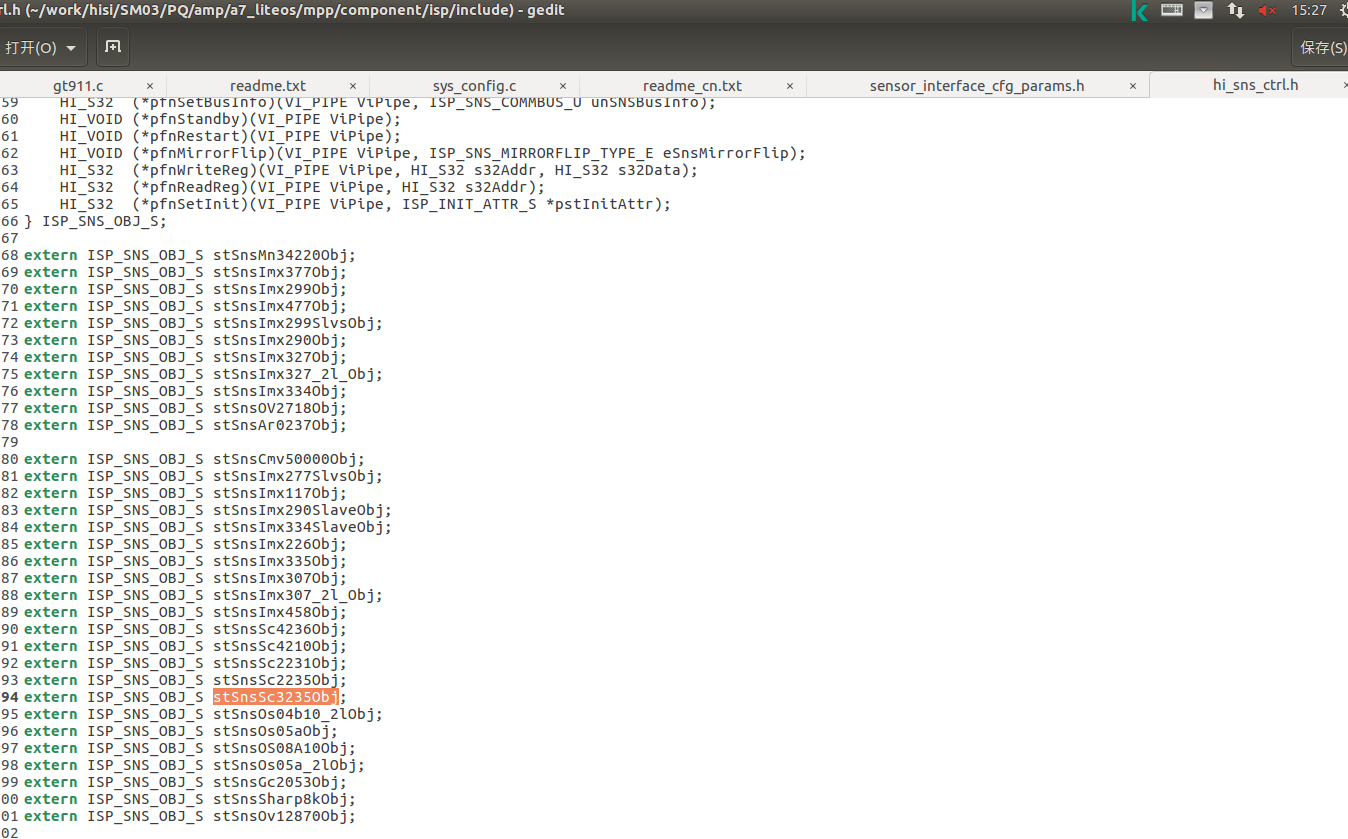Click stSnsImx458Obj in the code

[x=276, y=612]
